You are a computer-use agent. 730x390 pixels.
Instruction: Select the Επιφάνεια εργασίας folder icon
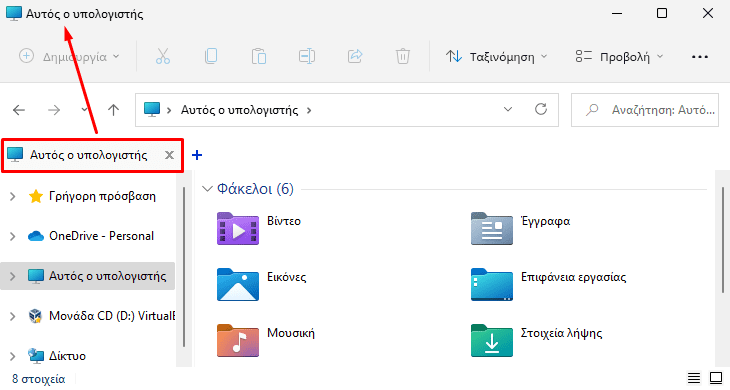click(x=492, y=284)
